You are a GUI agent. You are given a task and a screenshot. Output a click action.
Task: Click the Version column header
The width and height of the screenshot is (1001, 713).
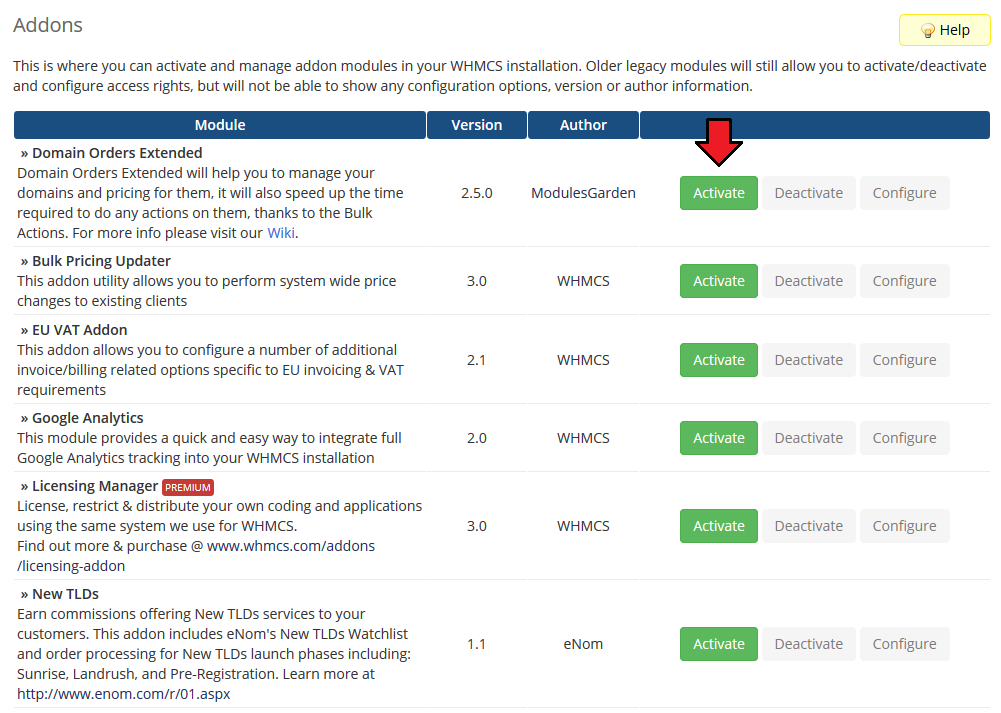coord(476,125)
